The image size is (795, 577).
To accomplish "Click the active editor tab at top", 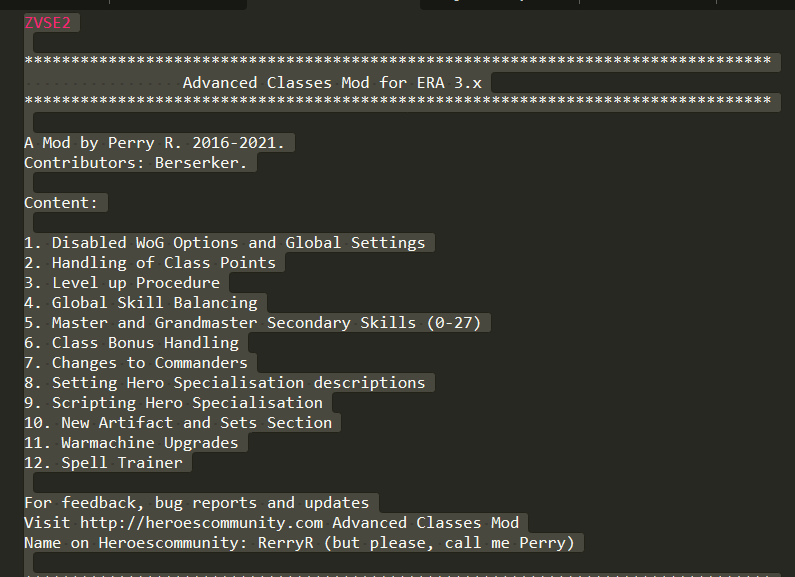I will coord(333,4).
